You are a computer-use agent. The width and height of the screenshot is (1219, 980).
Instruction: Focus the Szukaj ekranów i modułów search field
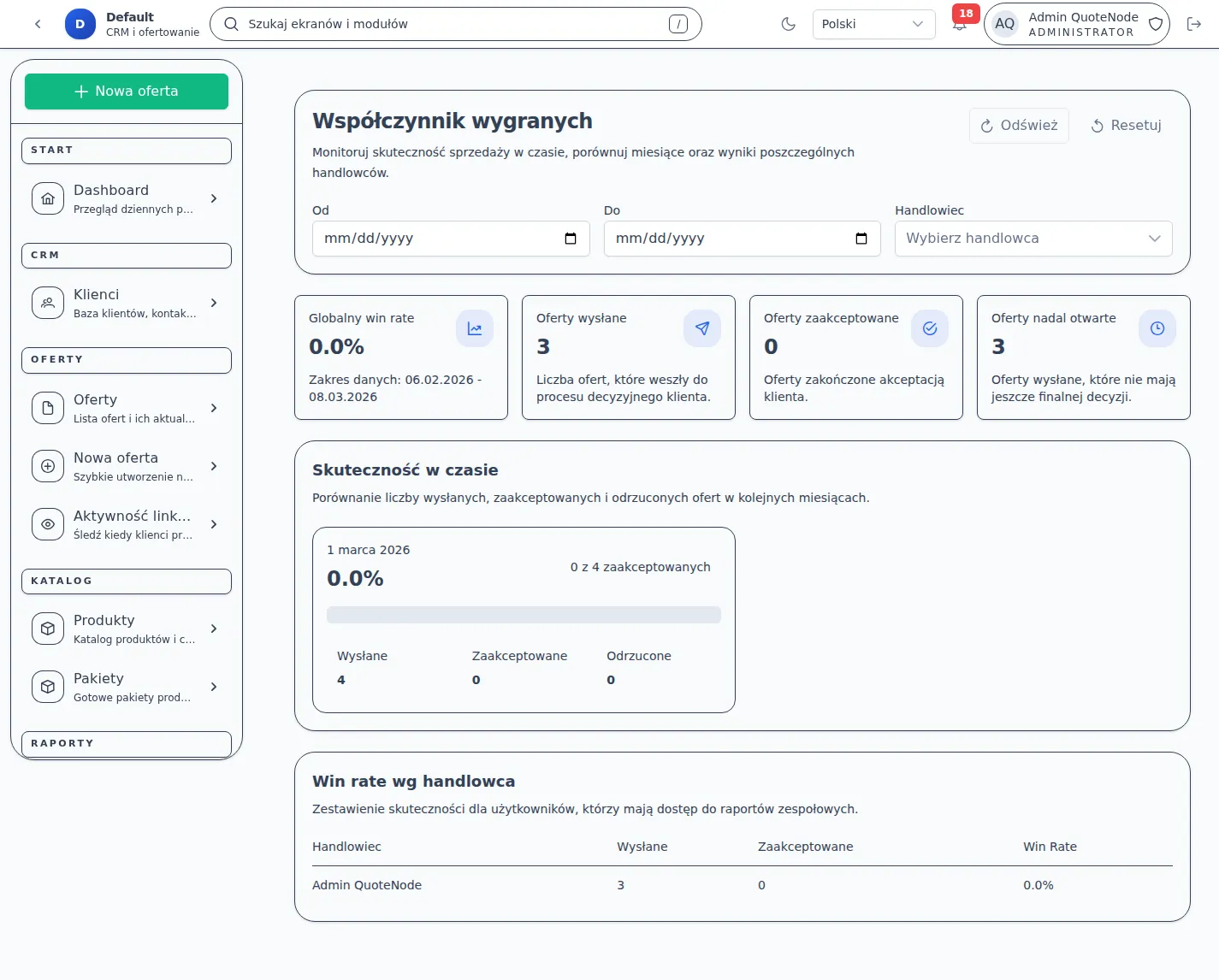[x=453, y=24]
